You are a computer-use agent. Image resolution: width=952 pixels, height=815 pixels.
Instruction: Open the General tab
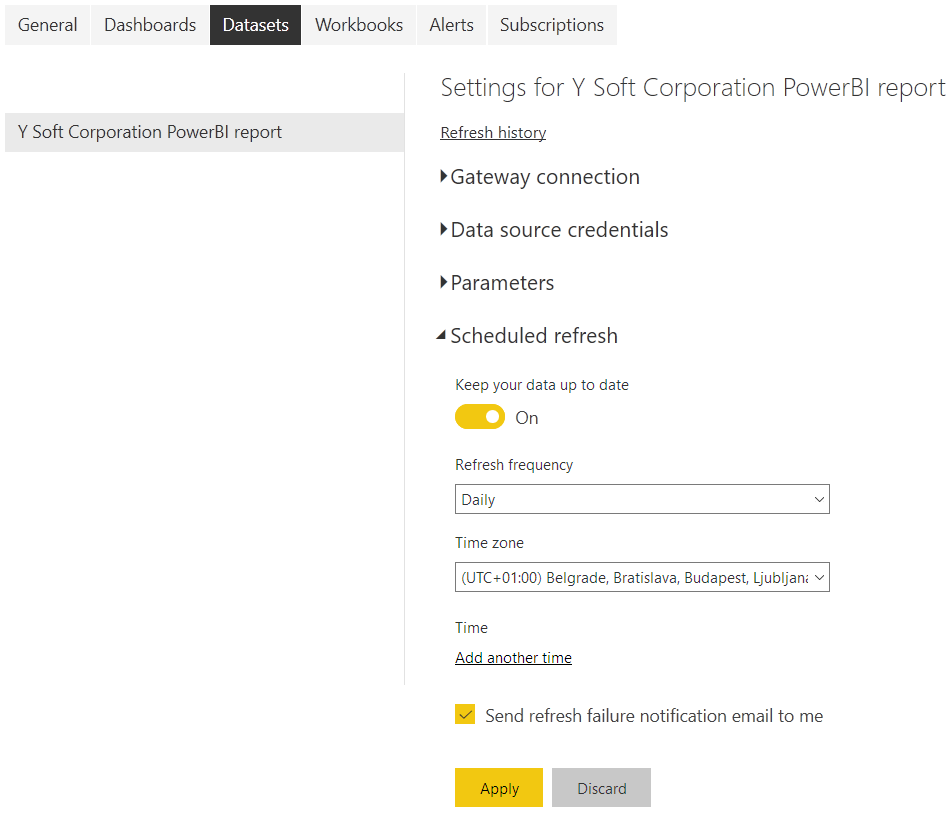pyautogui.click(x=47, y=25)
